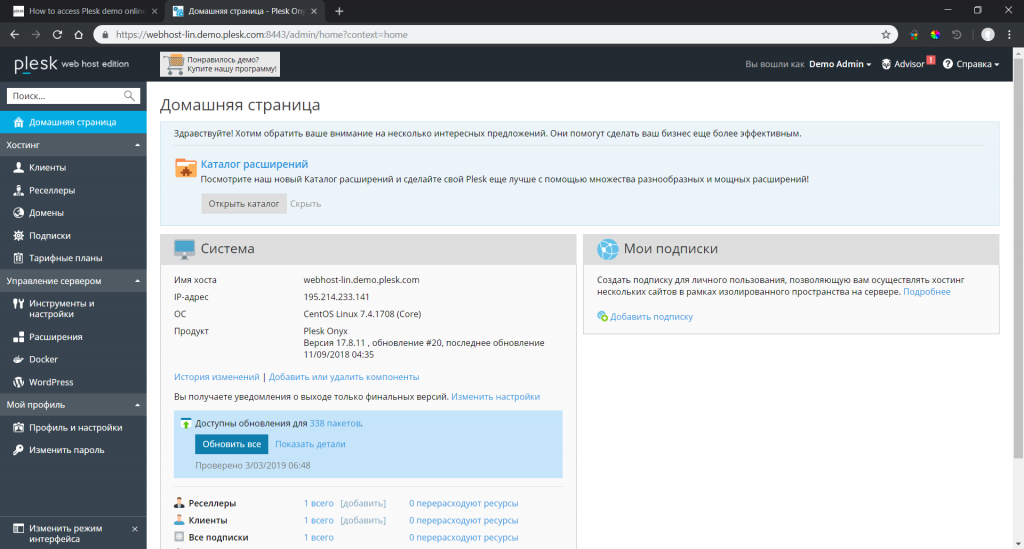Viewport: 1024px width, 549px height.
Task: Open the Добавить подписку link
Action: point(651,316)
